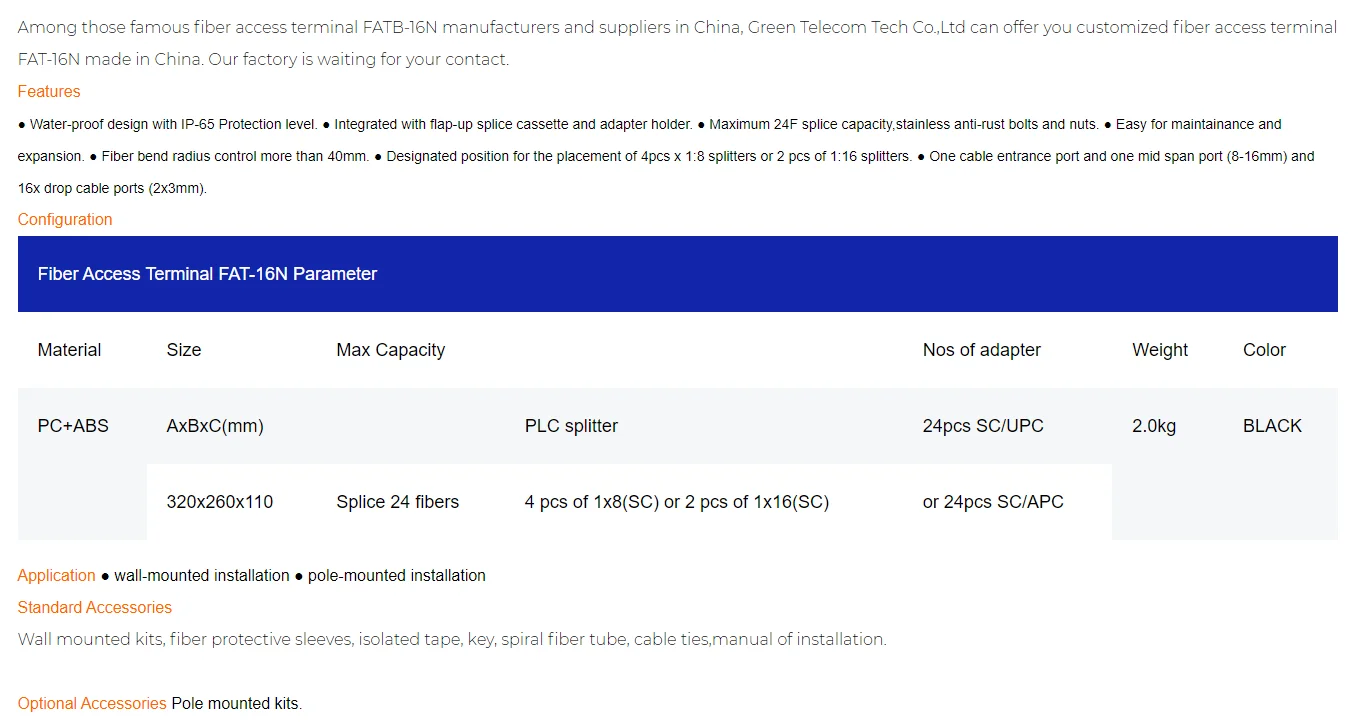Click the Color column header
Viewport: 1348px width, 722px height.
pyautogui.click(x=1264, y=350)
